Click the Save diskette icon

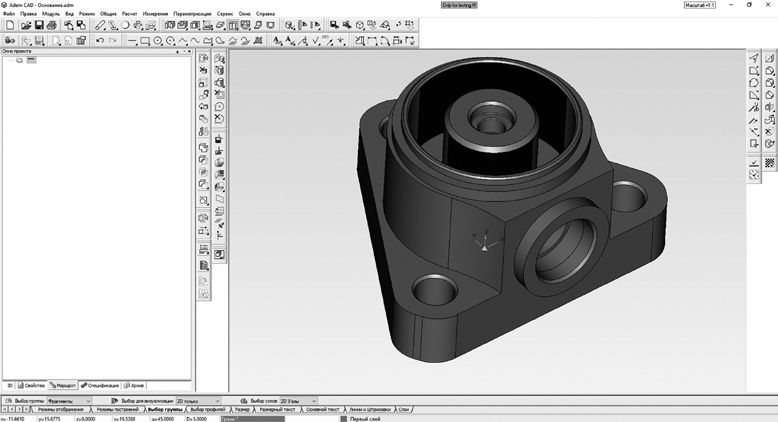pos(36,25)
